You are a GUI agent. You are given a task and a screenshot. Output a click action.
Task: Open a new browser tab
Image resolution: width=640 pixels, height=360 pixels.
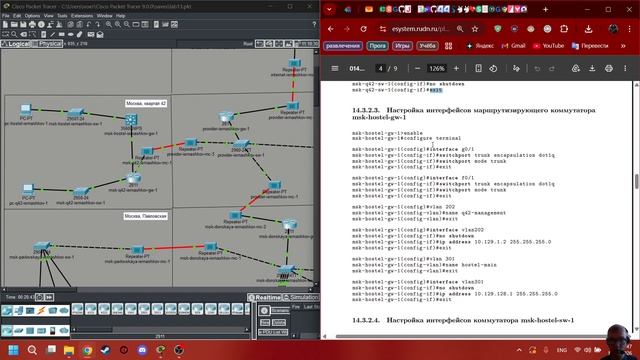[x=545, y=9]
